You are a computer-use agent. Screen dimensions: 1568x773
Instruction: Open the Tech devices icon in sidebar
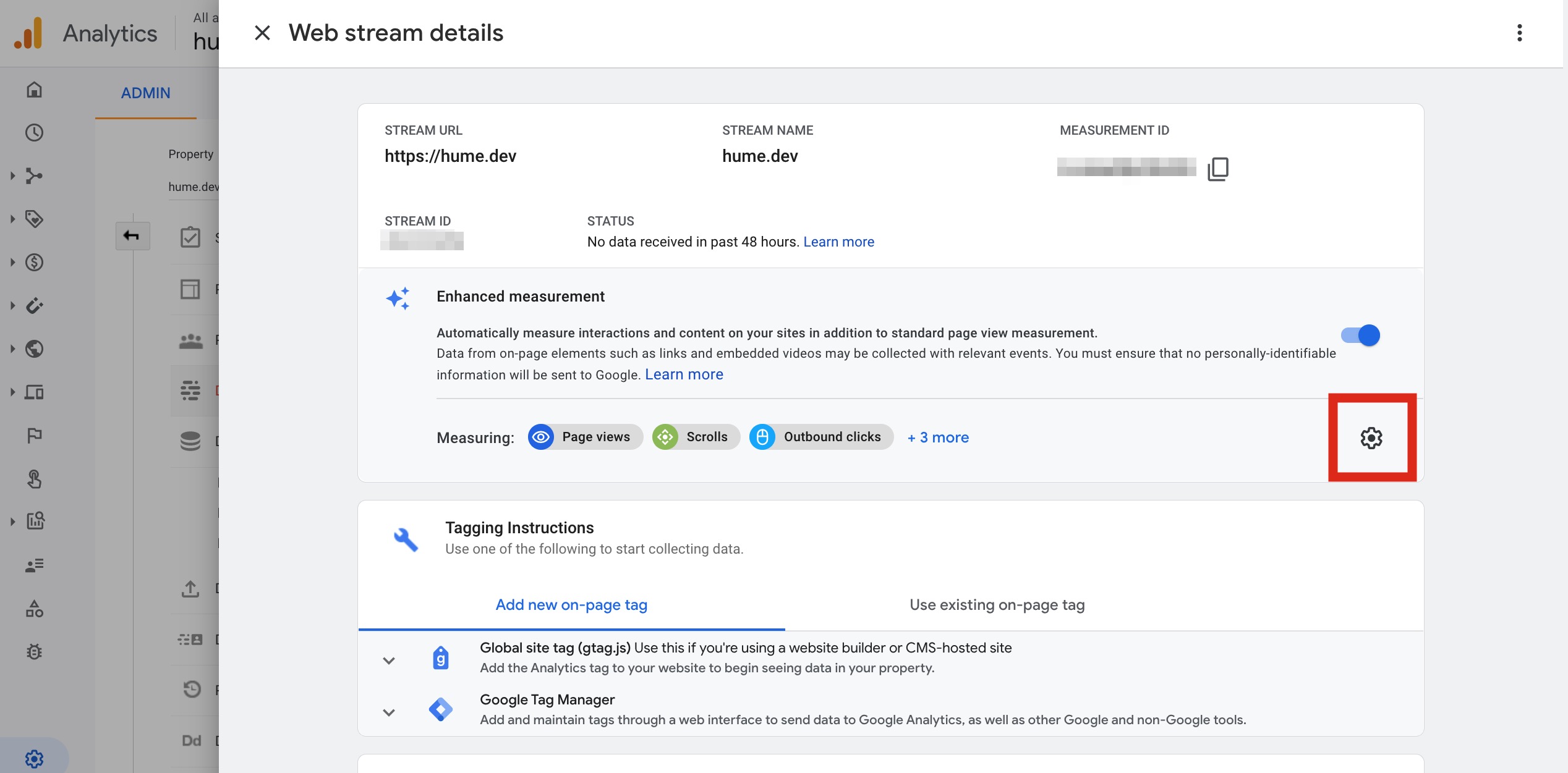(35, 392)
